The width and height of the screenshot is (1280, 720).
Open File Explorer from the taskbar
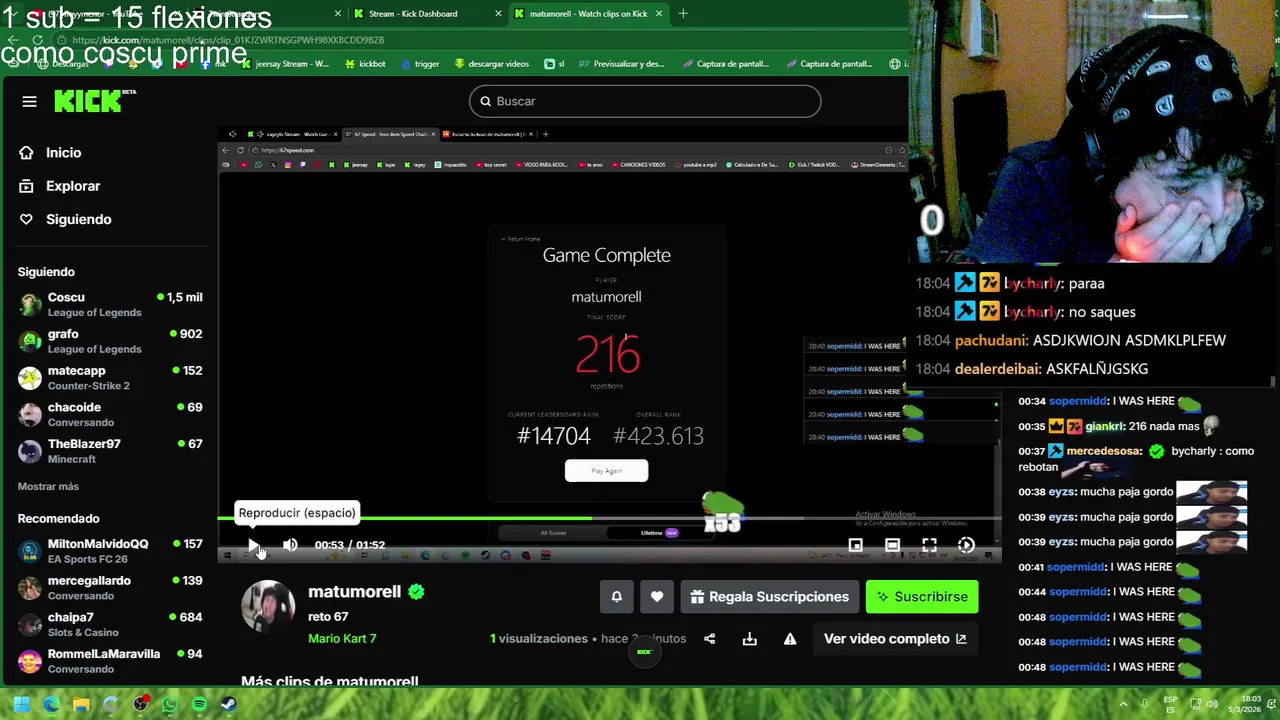click(x=81, y=704)
